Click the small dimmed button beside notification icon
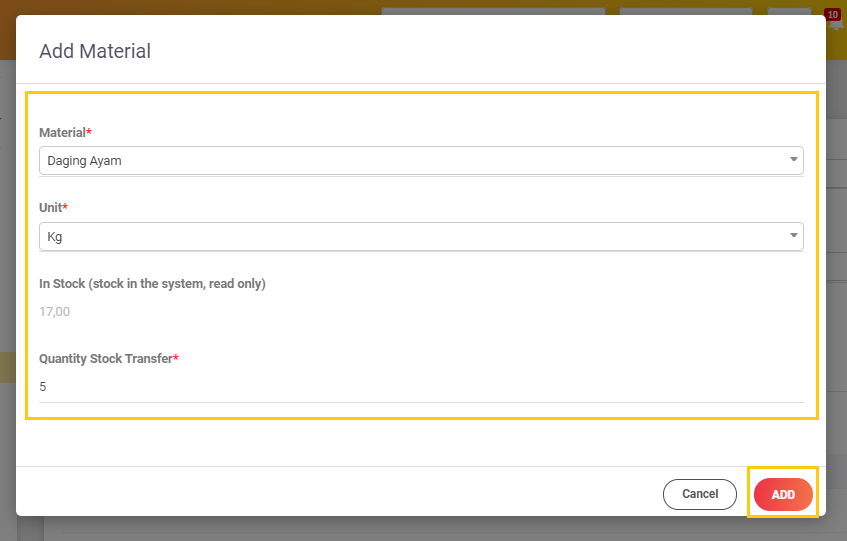 coord(789,11)
